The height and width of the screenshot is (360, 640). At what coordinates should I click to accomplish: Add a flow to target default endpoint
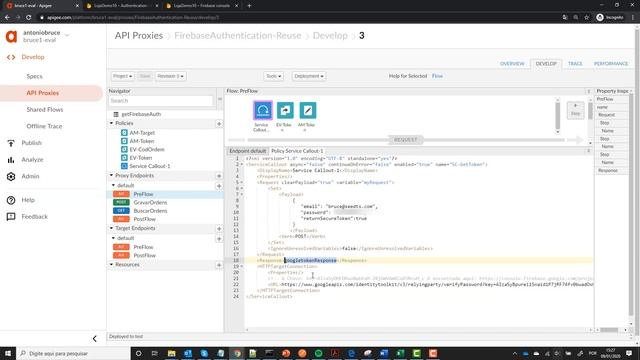pos(219,238)
